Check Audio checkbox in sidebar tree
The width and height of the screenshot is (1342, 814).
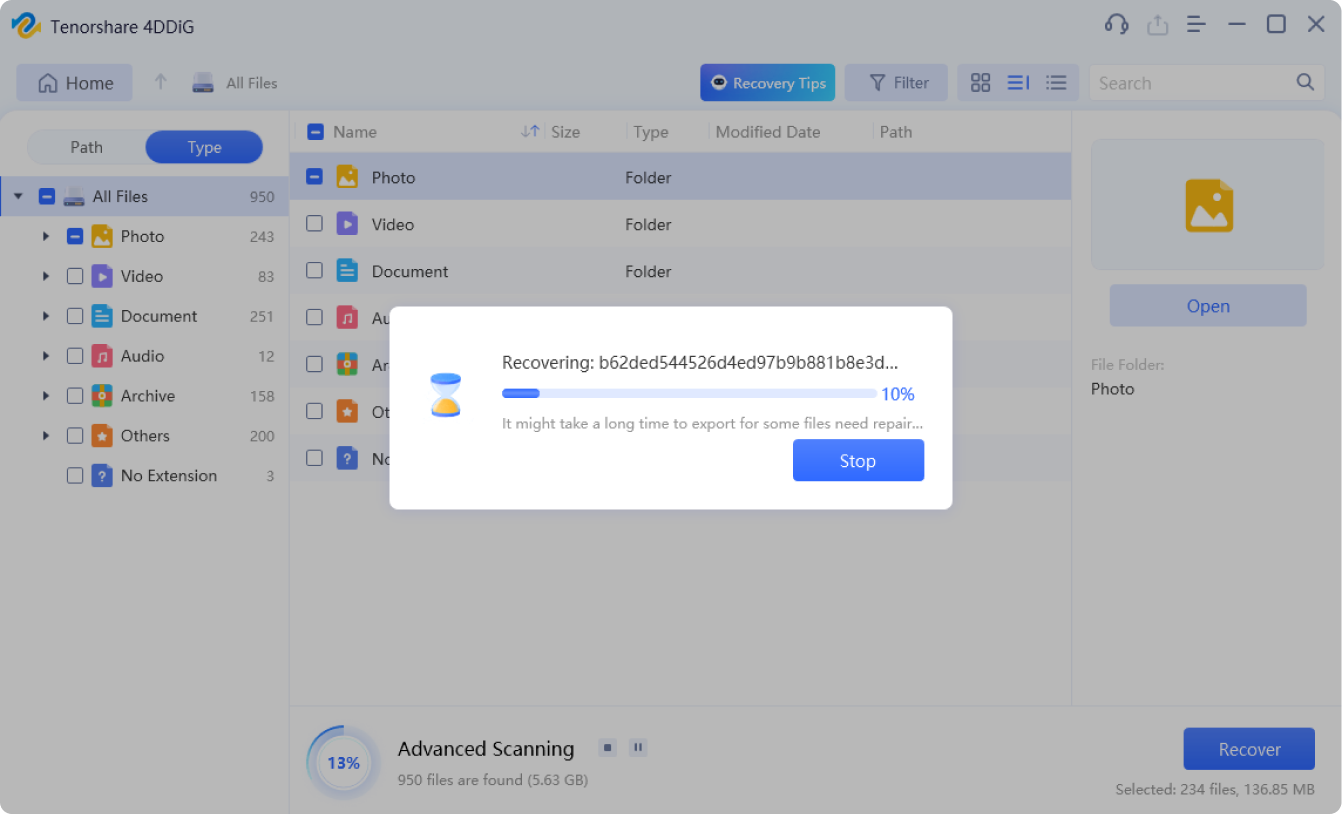[75, 356]
